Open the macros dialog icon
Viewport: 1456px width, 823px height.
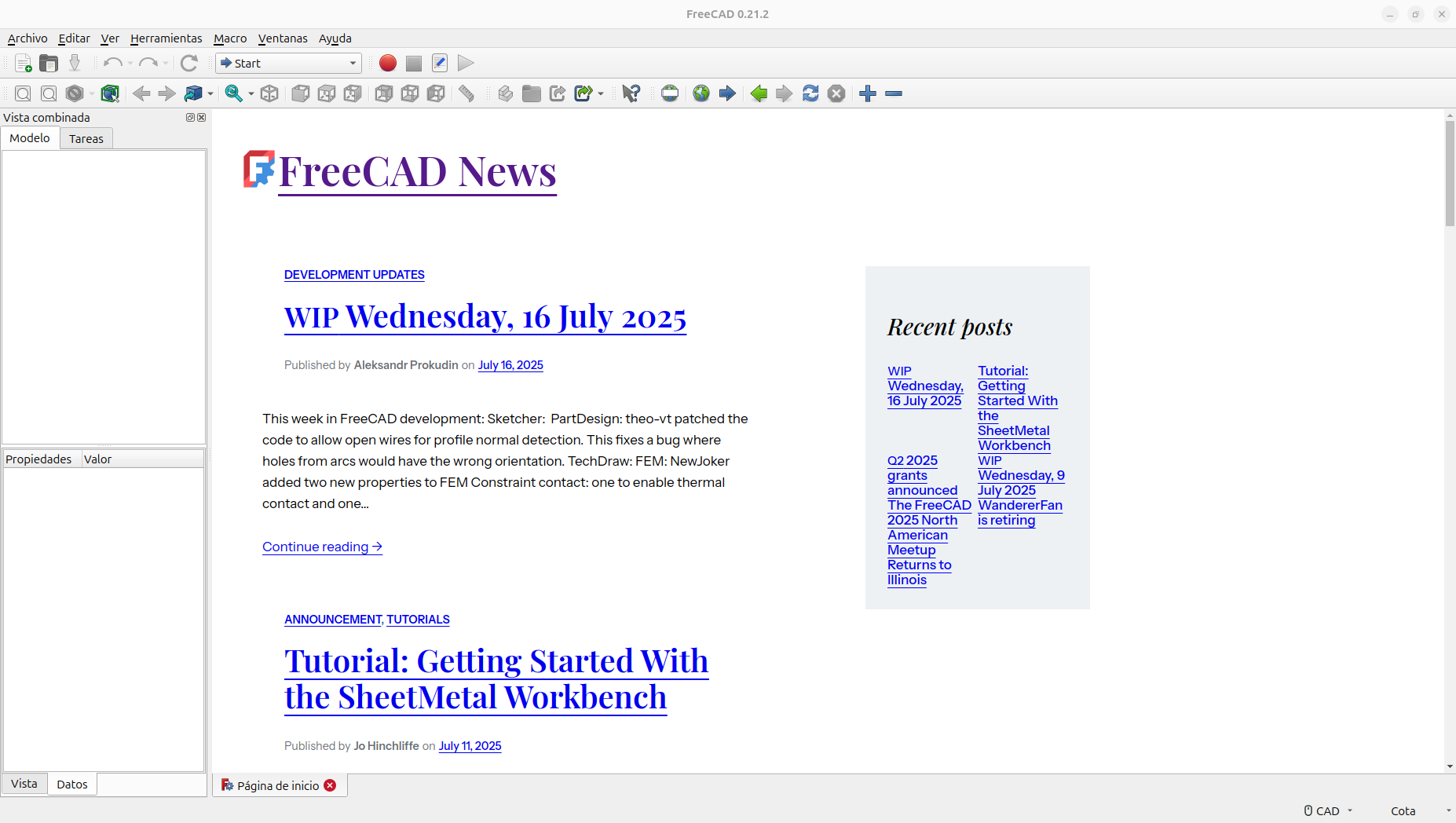440,64
